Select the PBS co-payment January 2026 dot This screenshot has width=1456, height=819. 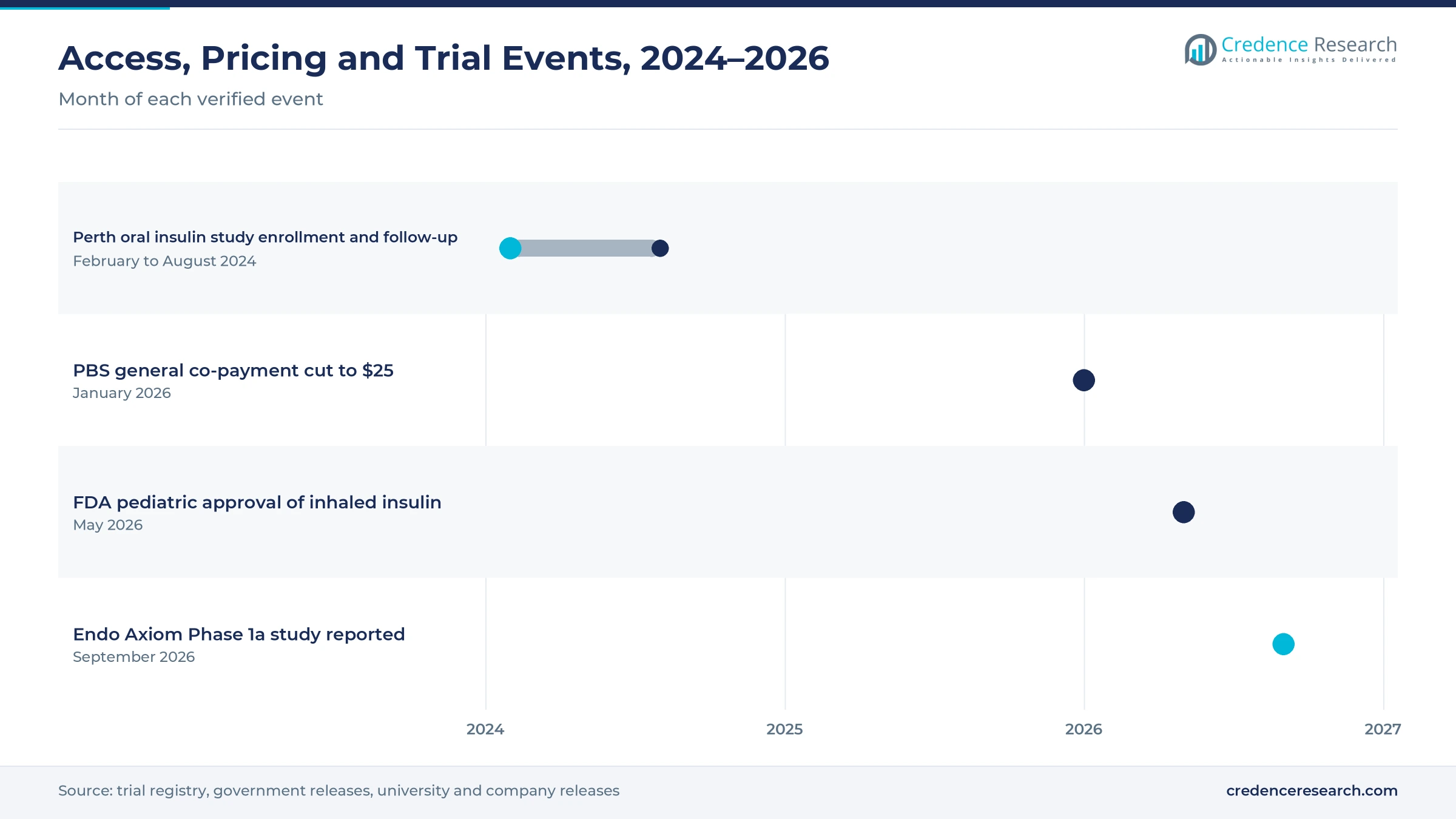pos(1084,380)
